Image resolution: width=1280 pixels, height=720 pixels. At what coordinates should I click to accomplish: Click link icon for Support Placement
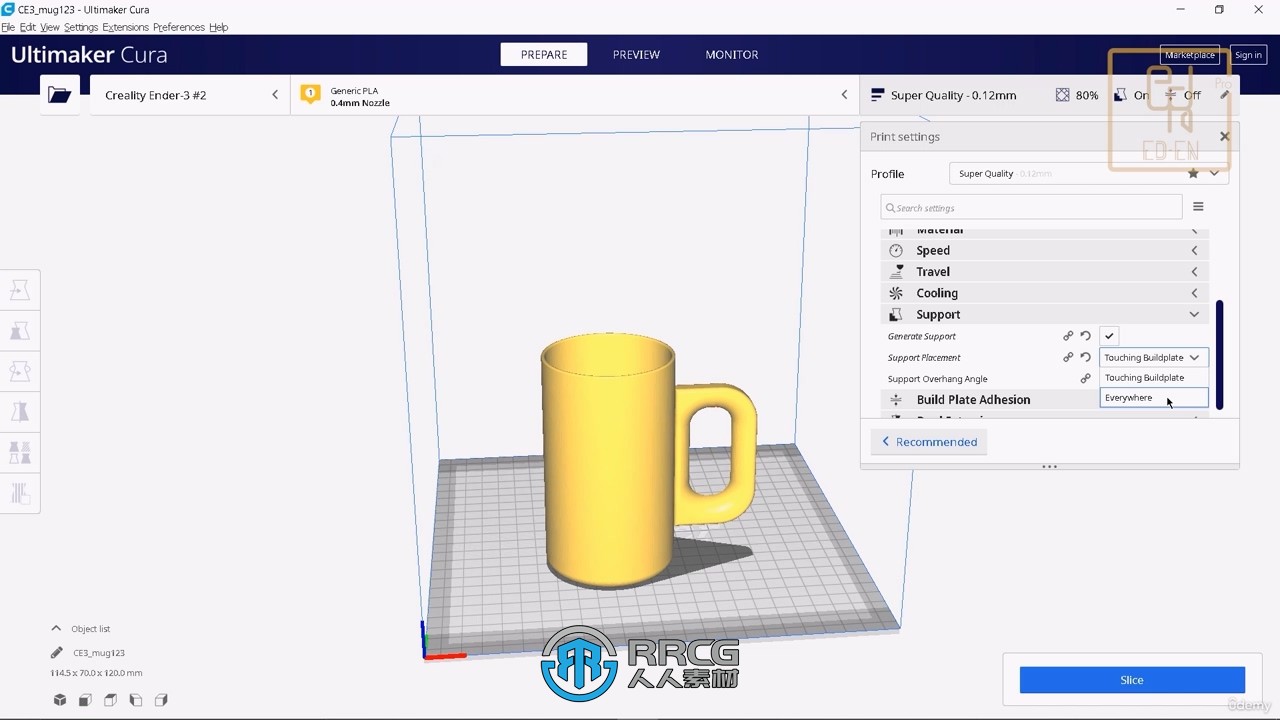(1068, 357)
